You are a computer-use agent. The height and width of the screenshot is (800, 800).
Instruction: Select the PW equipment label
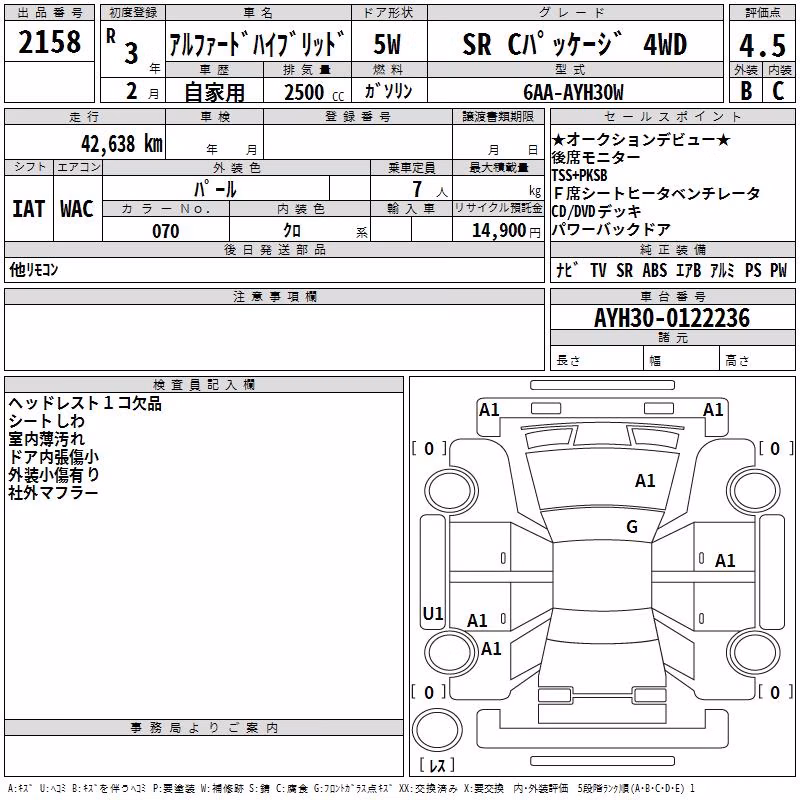point(779,270)
